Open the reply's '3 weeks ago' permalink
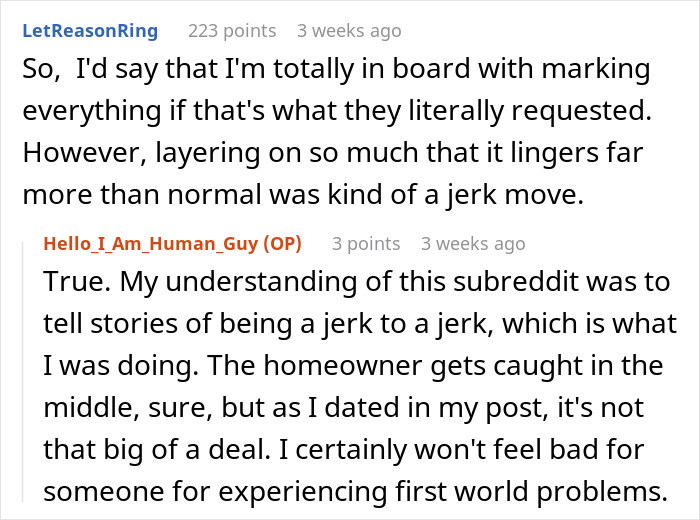This screenshot has width=700, height=520. point(473,244)
